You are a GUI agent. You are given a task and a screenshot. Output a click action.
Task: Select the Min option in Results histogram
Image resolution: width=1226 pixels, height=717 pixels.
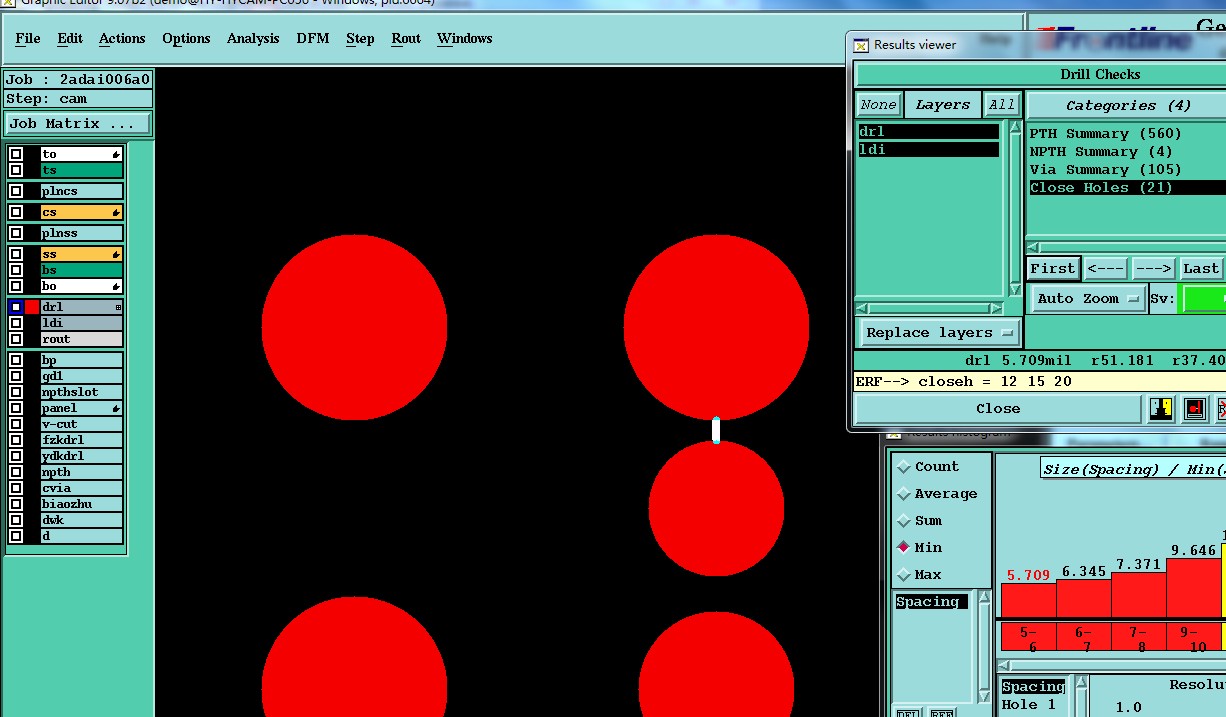pos(905,548)
